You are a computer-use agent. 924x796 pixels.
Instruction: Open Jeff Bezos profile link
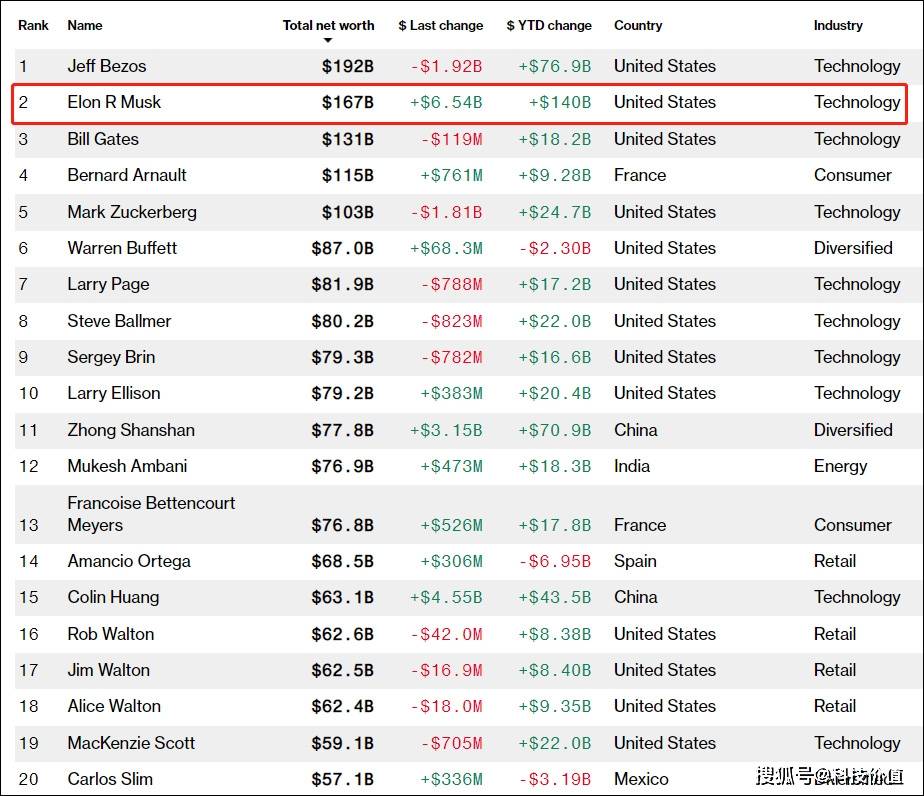[x=107, y=66]
